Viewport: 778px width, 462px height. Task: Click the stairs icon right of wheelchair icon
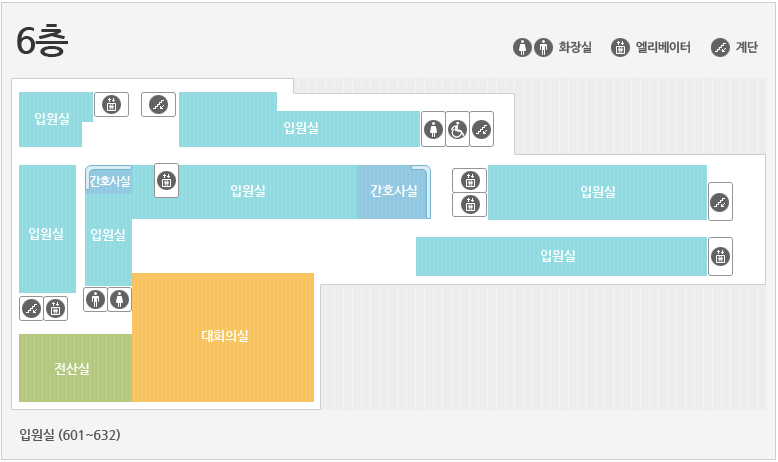pyautogui.click(x=482, y=130)
